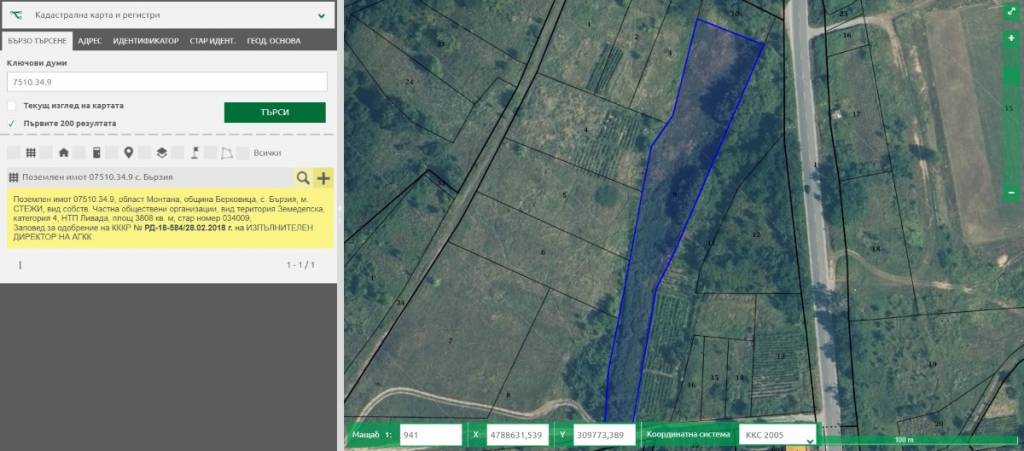1024x451 pixels.
Task: Click the magnifier icon on result row
Action: [x=302, y=178]
